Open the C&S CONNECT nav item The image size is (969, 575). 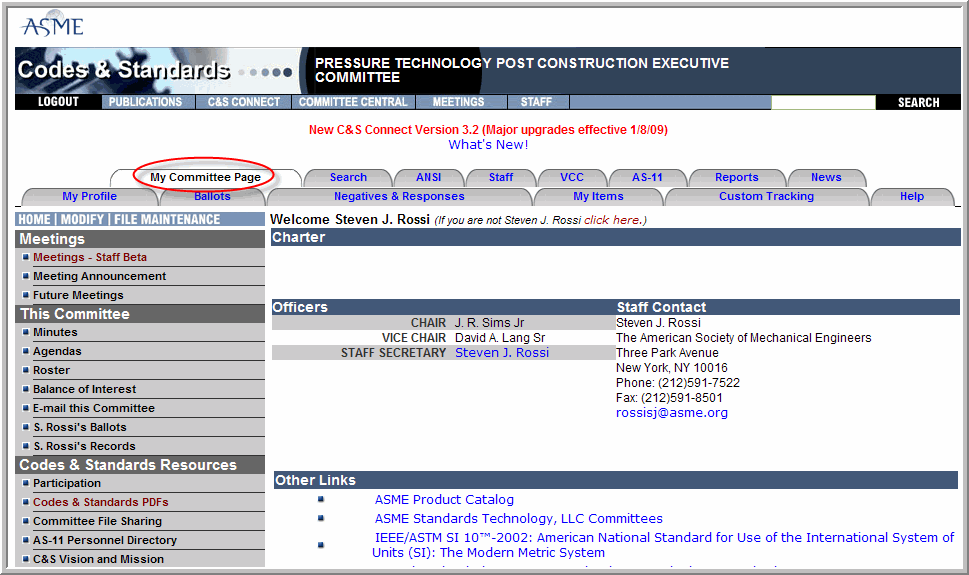click(x=243, y=102)
